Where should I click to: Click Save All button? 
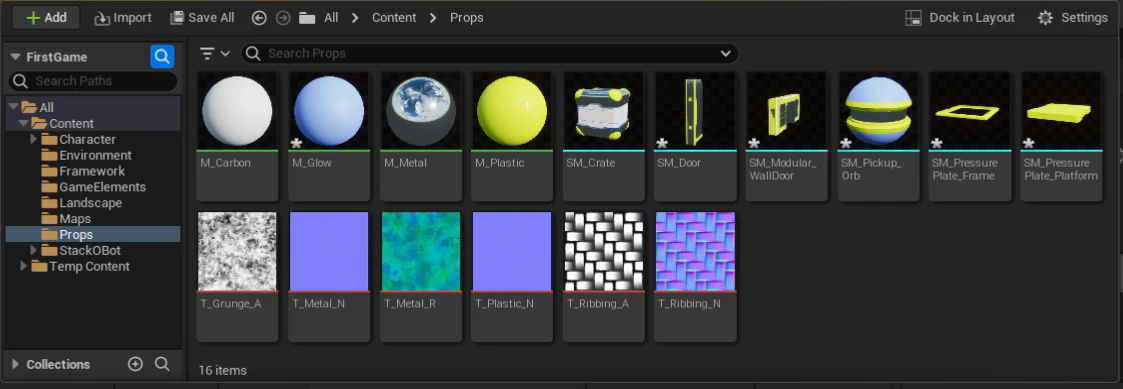(203, 18)
